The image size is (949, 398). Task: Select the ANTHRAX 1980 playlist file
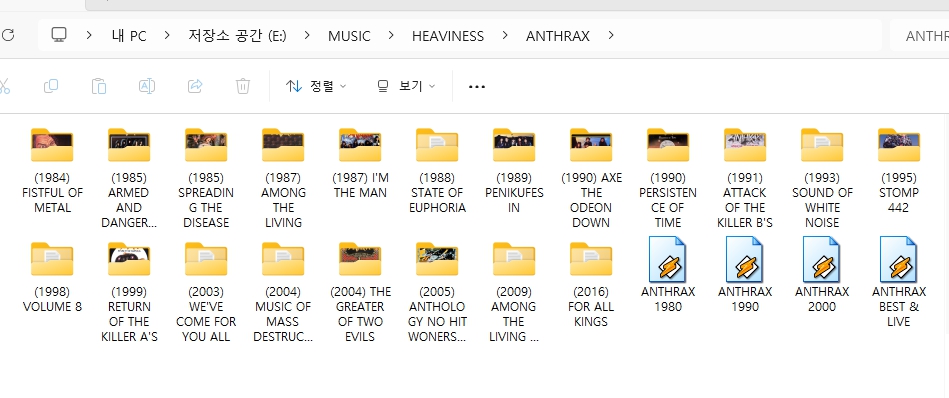coord(668,274)
